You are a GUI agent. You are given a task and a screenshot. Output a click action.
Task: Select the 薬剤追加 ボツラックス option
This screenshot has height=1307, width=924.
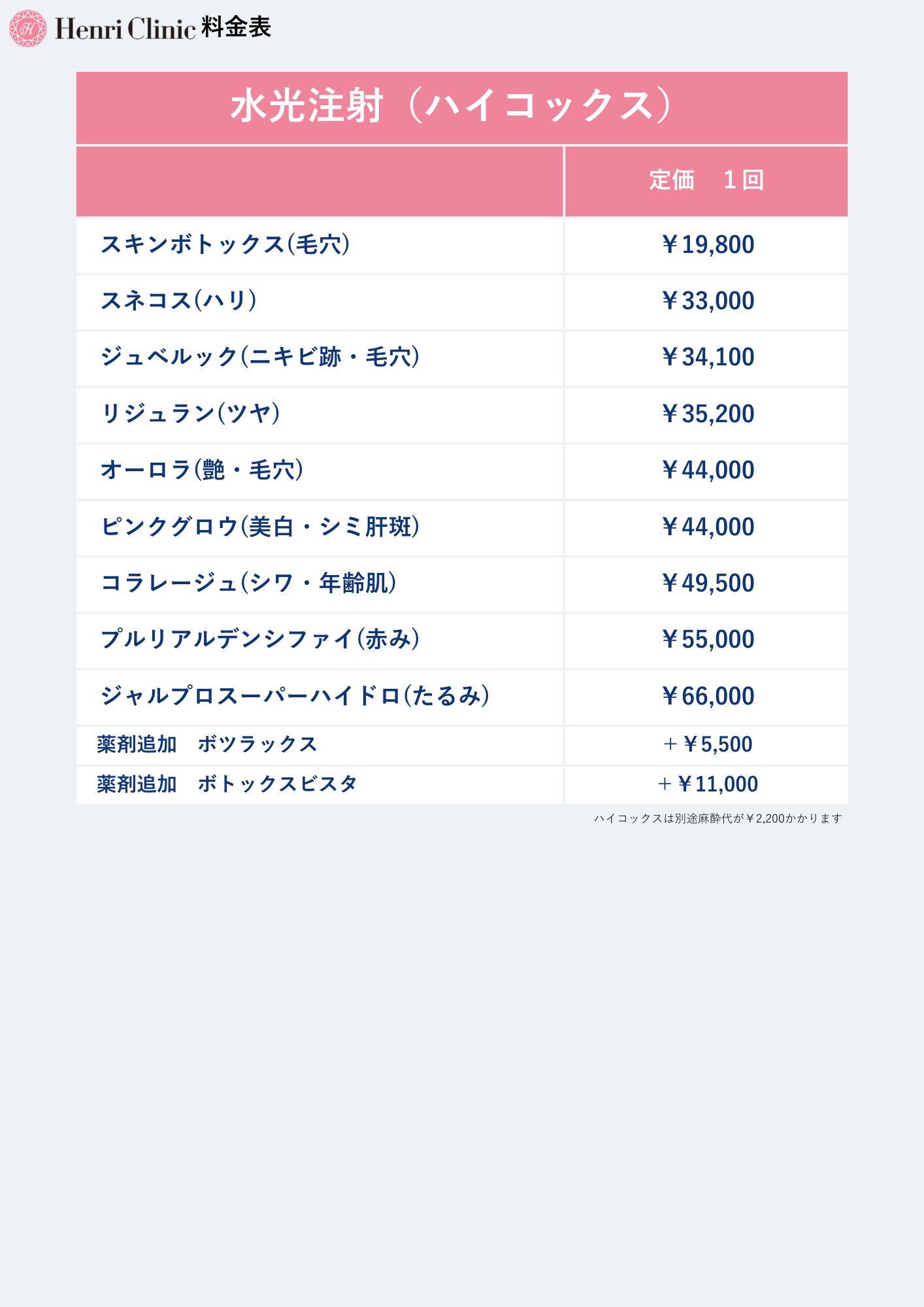(x=207, y=744)
